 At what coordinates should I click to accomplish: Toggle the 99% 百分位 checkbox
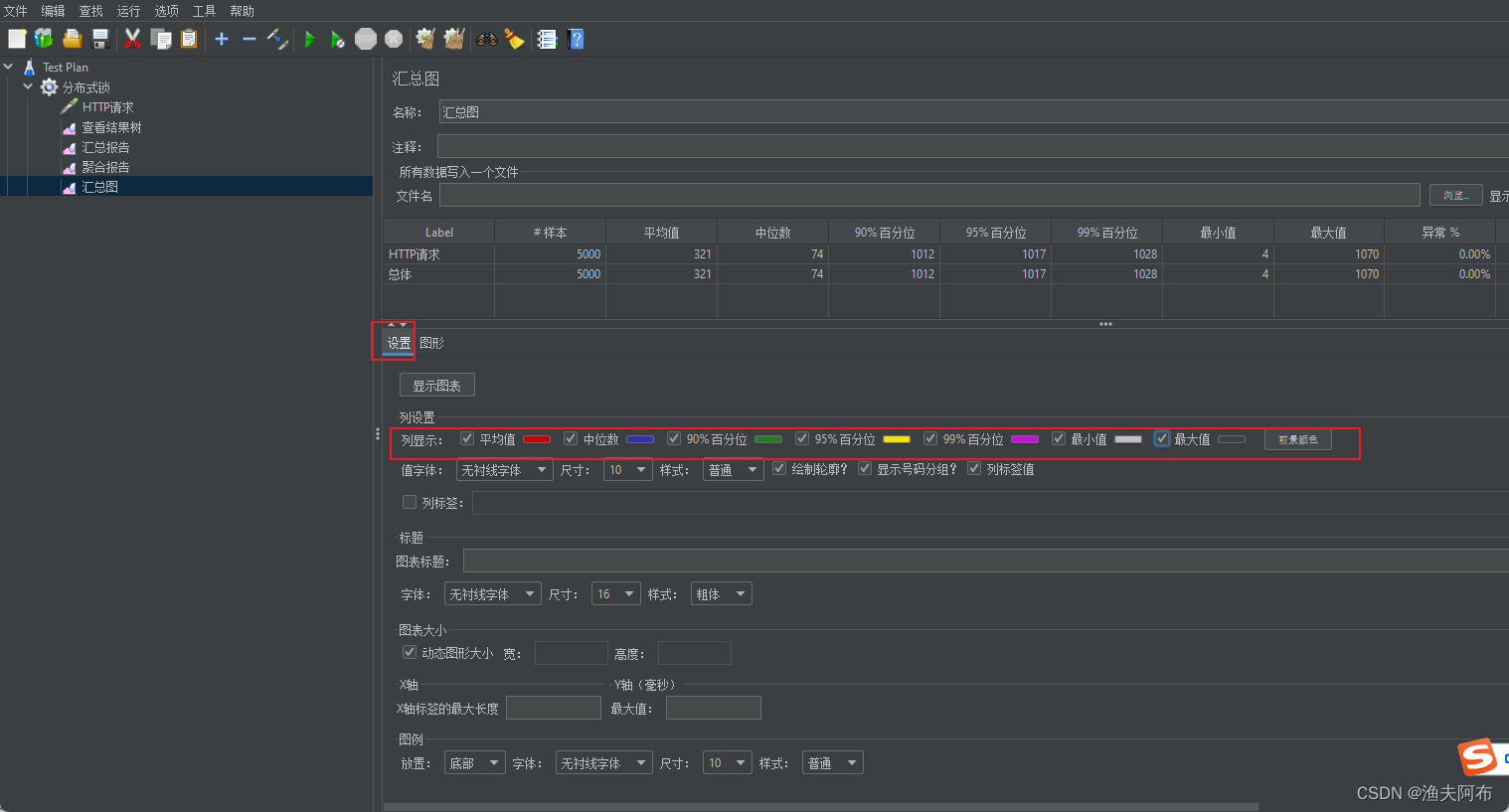930,438
